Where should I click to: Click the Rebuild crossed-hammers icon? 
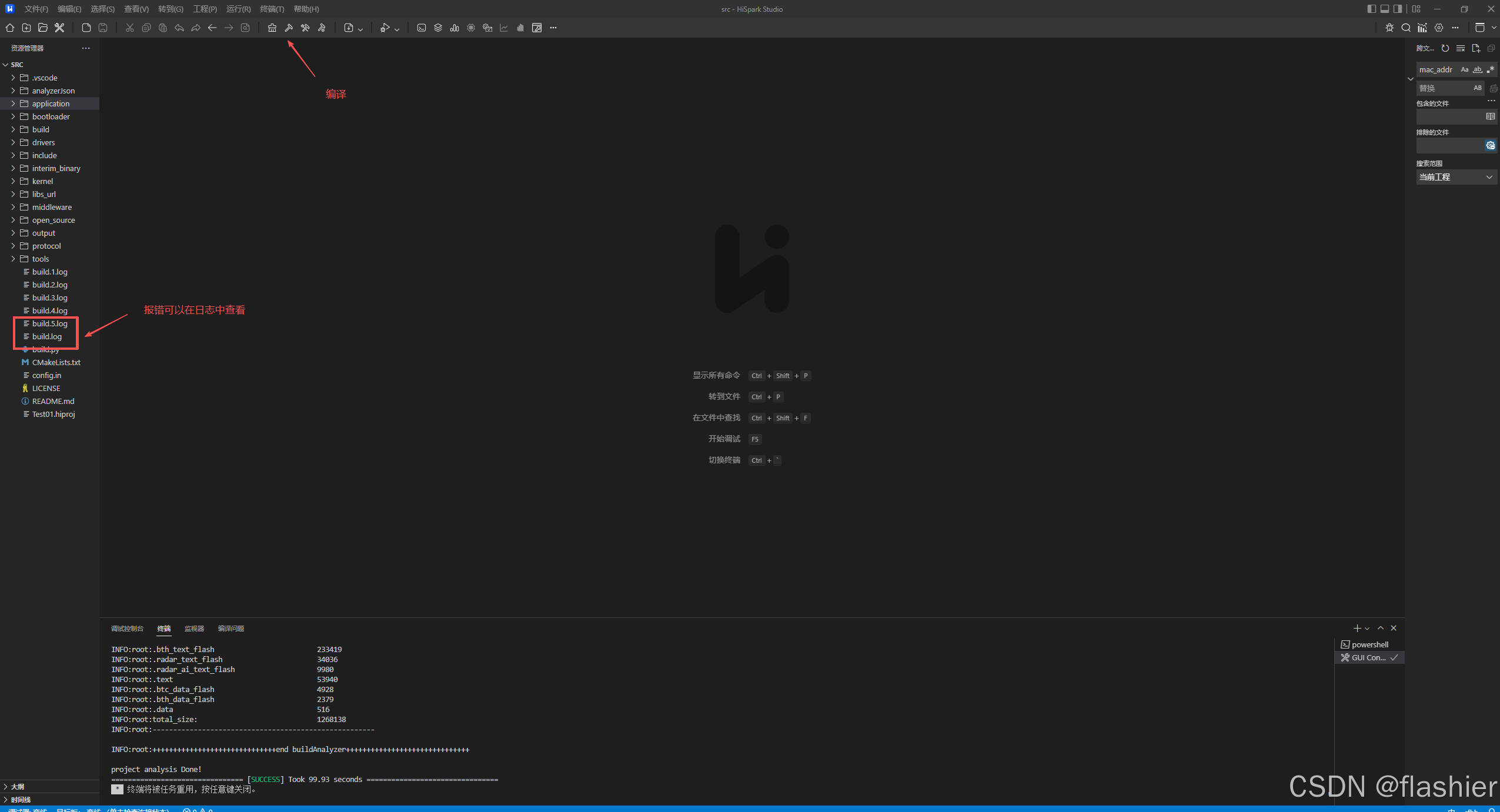tap(305, 28)
